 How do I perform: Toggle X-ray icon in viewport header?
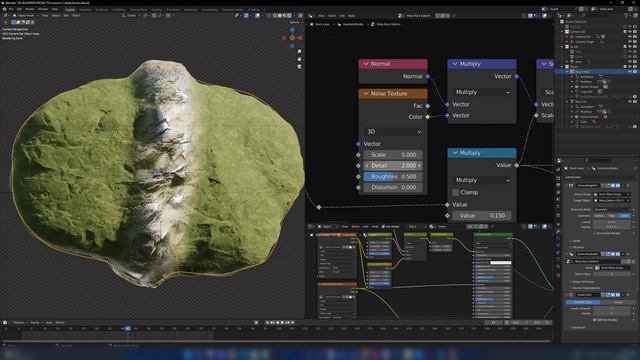[x=269, y=16]
